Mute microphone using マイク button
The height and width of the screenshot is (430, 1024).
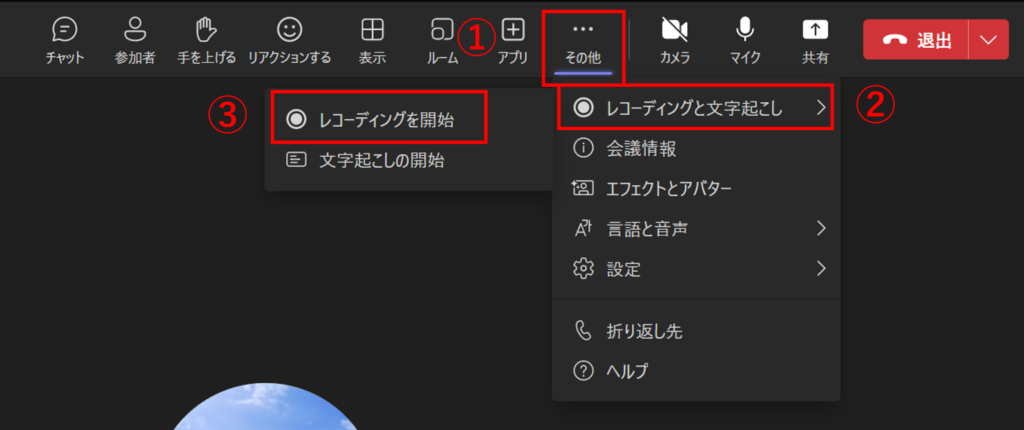pyautogui.click(x=745, y=40)
